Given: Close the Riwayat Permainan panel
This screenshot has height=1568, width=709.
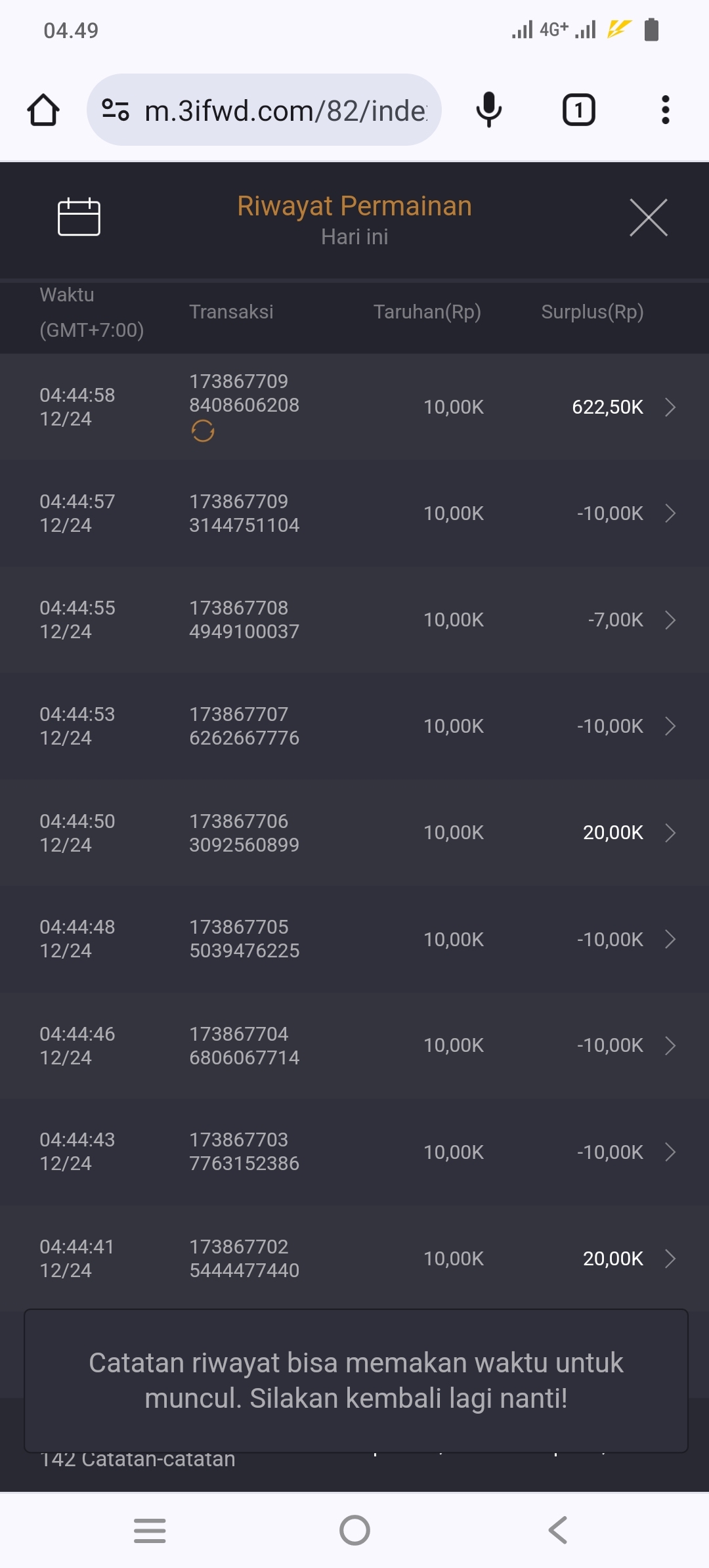Looking at the screenshot, I should [x=648, y=217].
